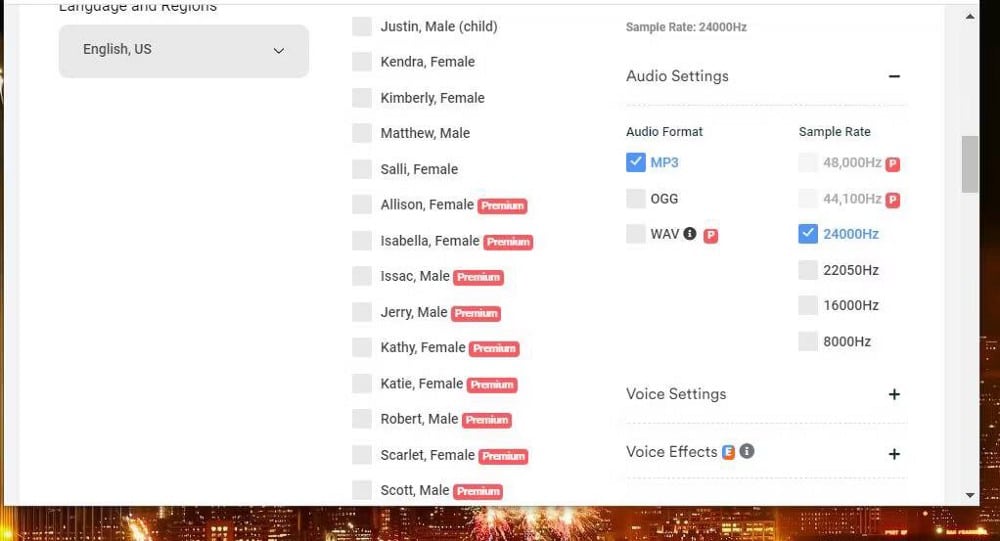1000x541 pixels.
Task: Expand the Voice Settings section
Action: pyautogui.click(x=894, y=395)
